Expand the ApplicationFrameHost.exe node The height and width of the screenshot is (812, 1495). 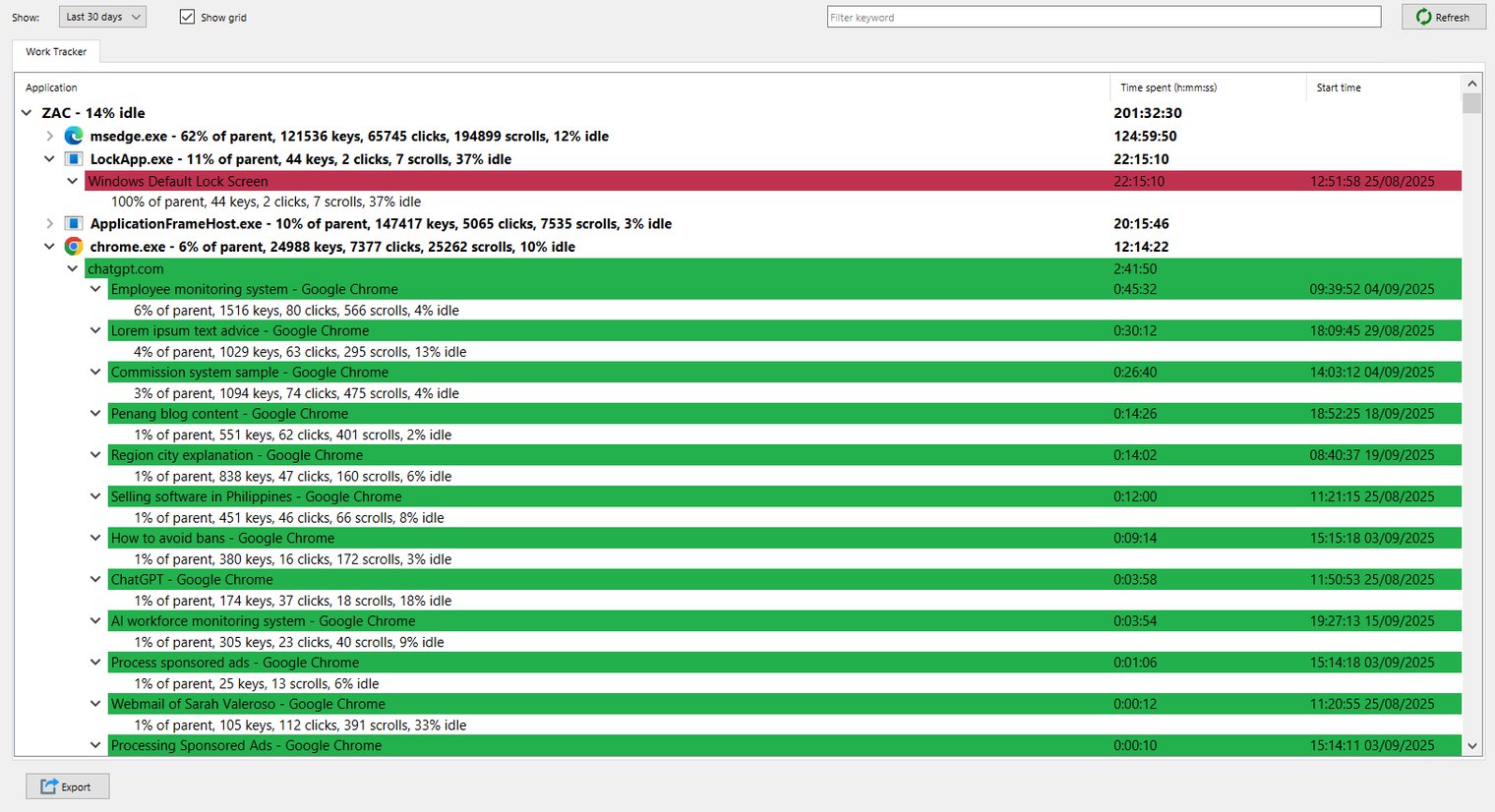[49, 224]
